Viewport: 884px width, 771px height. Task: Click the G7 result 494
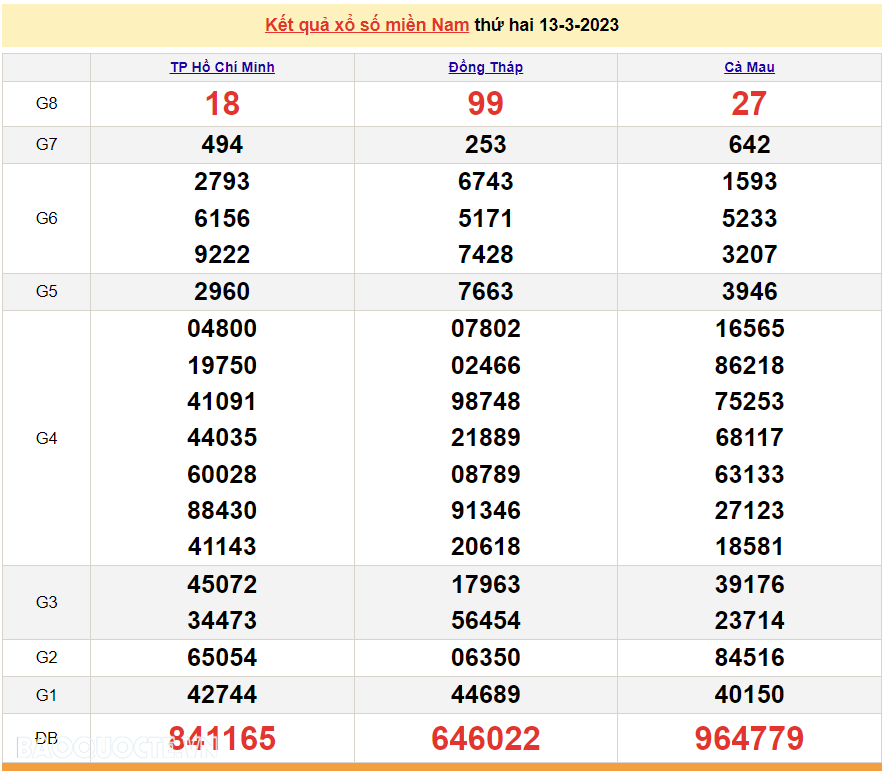pyautogui.click(x=222, y=145)
